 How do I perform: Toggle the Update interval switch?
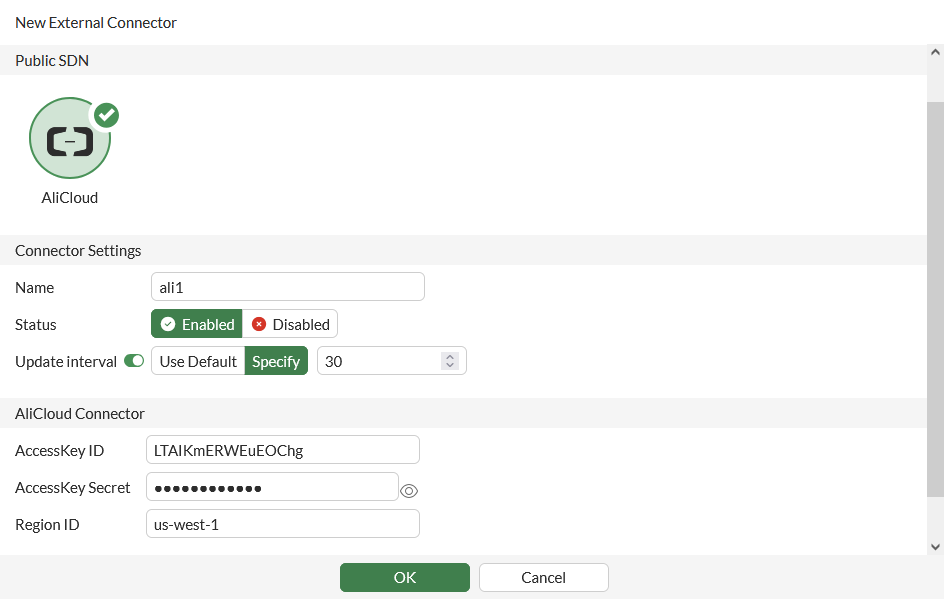click(134, 361)
